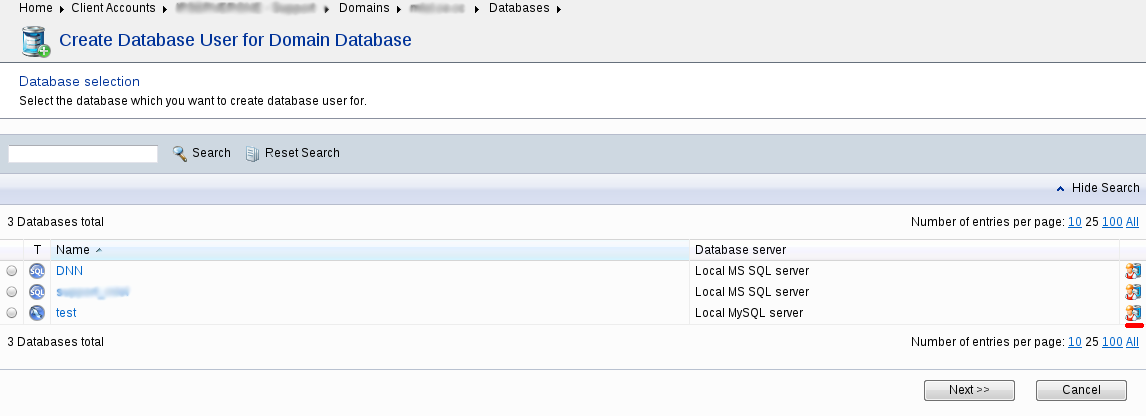Open the blurred second database name link
This screenshot has height=416, width=1146.
coord(93,292)
